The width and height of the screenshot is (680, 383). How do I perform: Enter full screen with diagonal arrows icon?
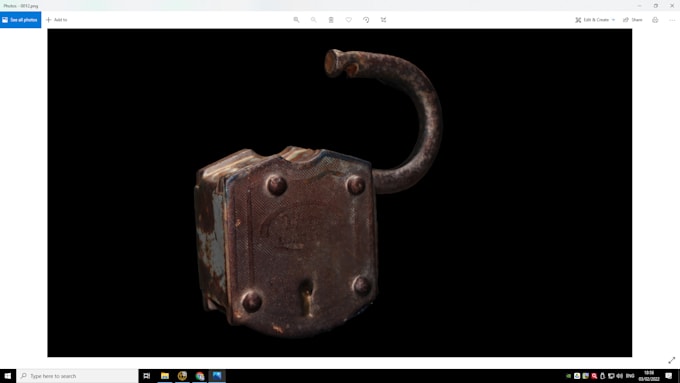[671, 360]
